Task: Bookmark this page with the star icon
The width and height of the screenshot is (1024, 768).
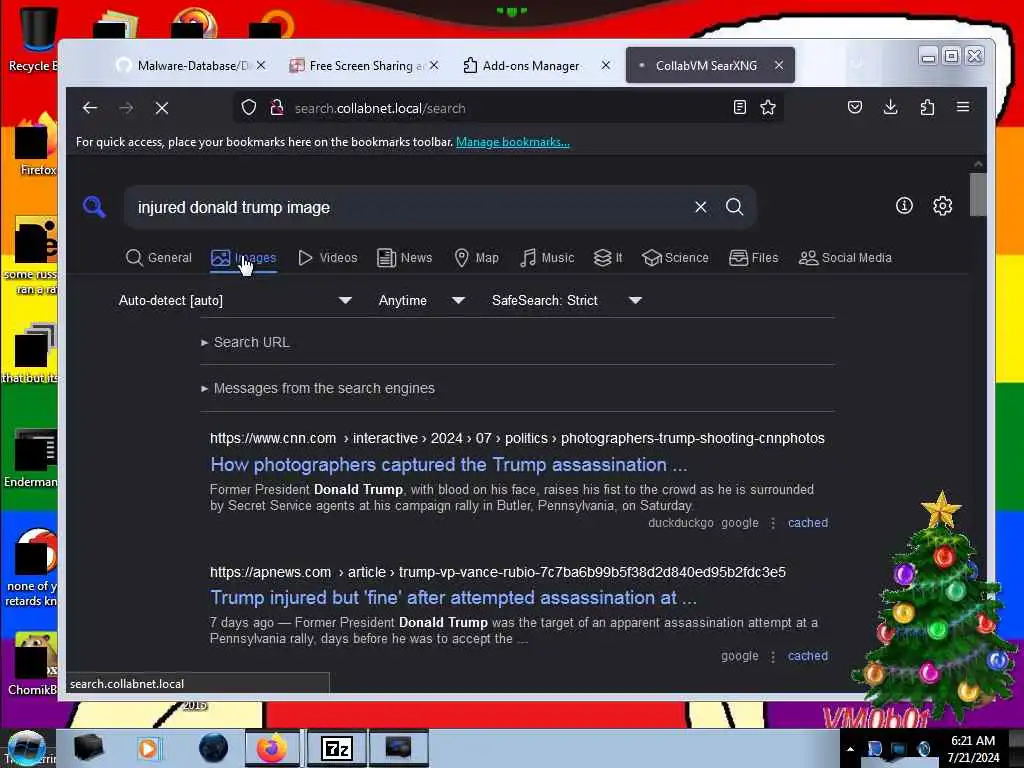Action: [x=768, y=107]
